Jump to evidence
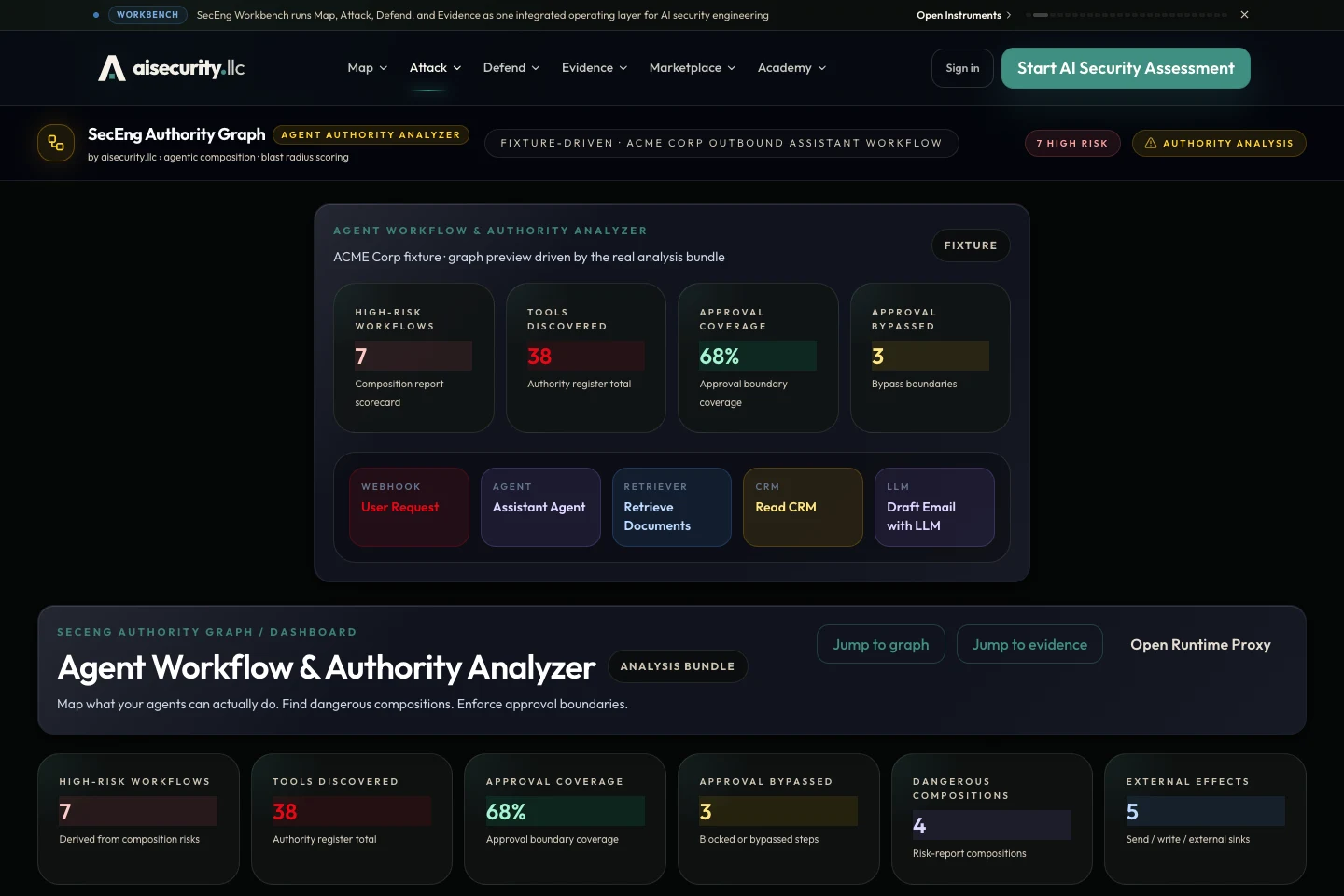 click(1029, 644)
